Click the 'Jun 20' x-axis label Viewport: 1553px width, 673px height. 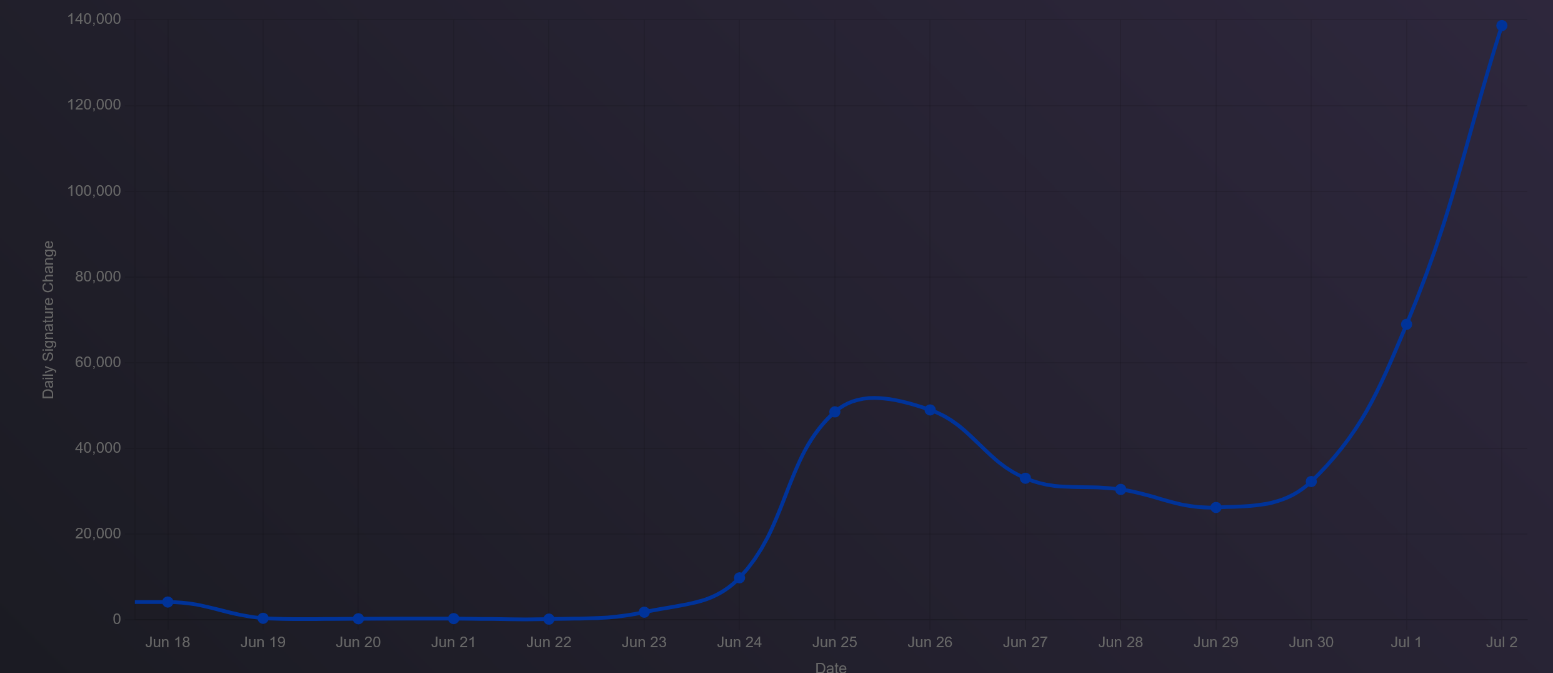tap(358, 642)
